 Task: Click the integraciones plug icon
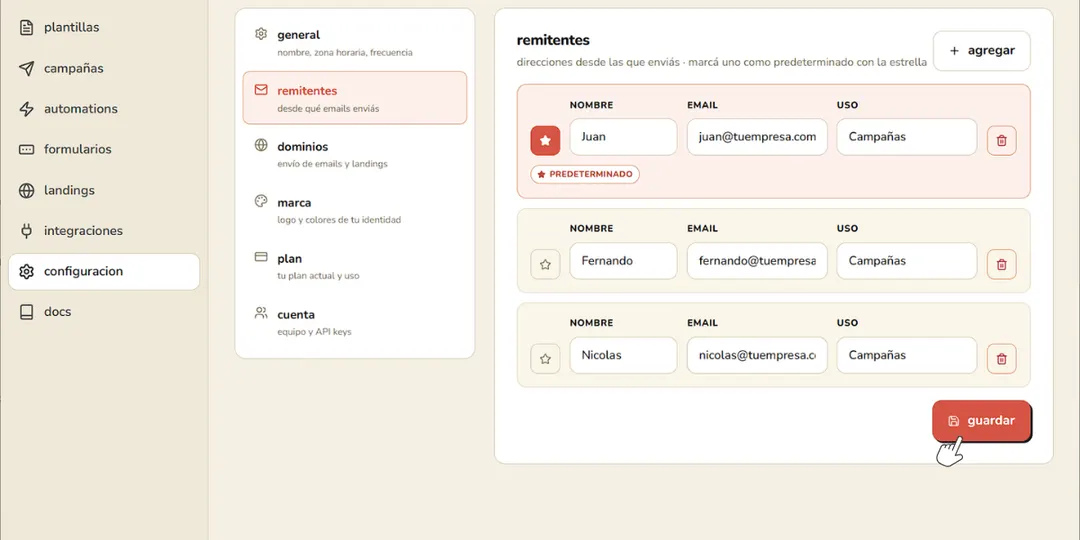point(26,231)
